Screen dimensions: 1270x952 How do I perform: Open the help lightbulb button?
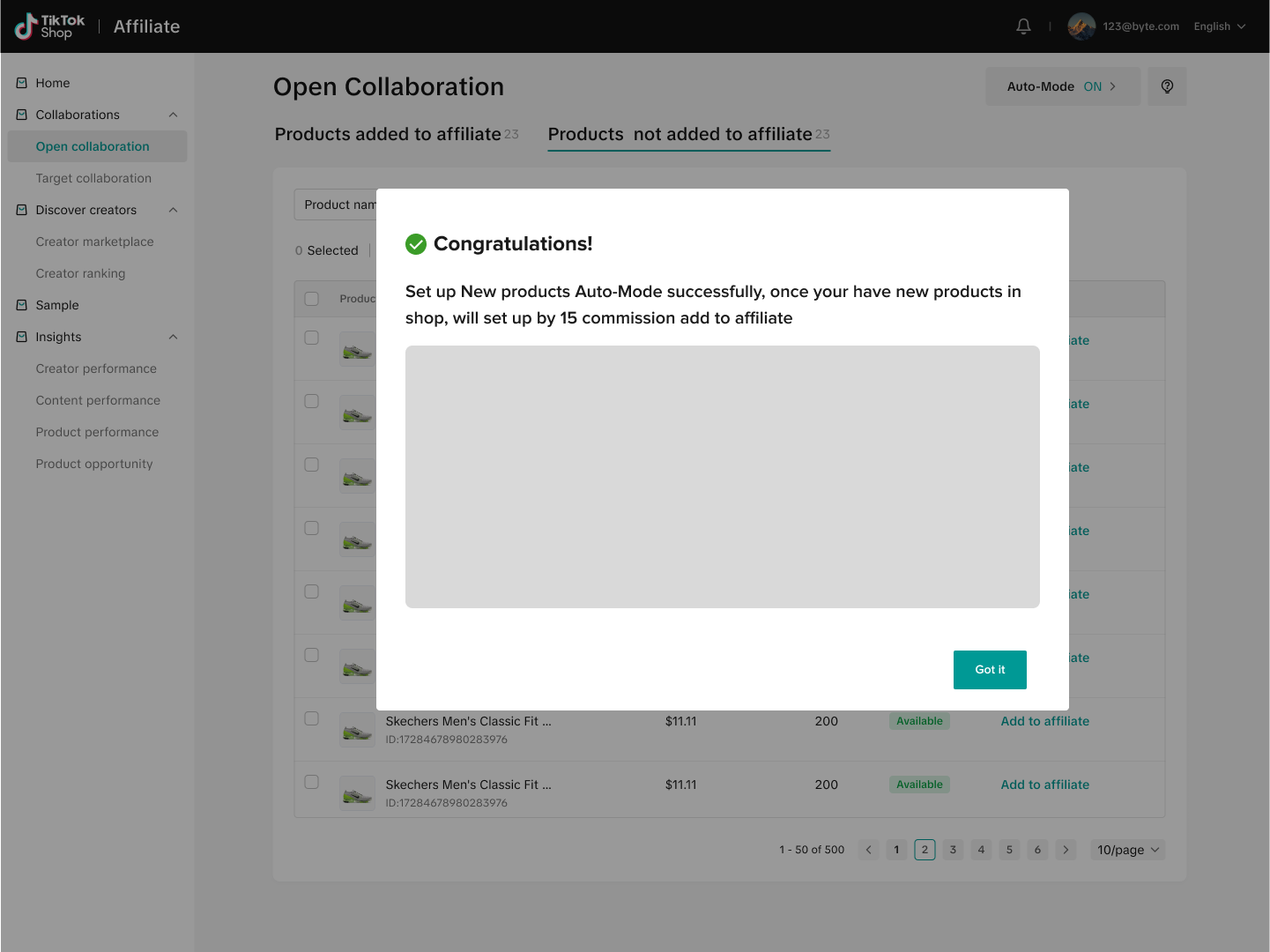click(x=1167, y=86)
